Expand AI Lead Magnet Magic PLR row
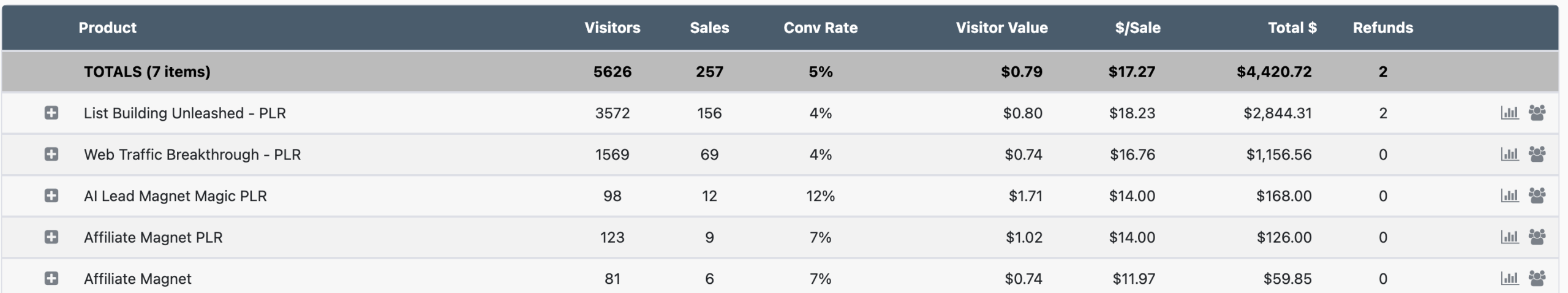Screen dimensions: 1568x293 pos(51,196)
